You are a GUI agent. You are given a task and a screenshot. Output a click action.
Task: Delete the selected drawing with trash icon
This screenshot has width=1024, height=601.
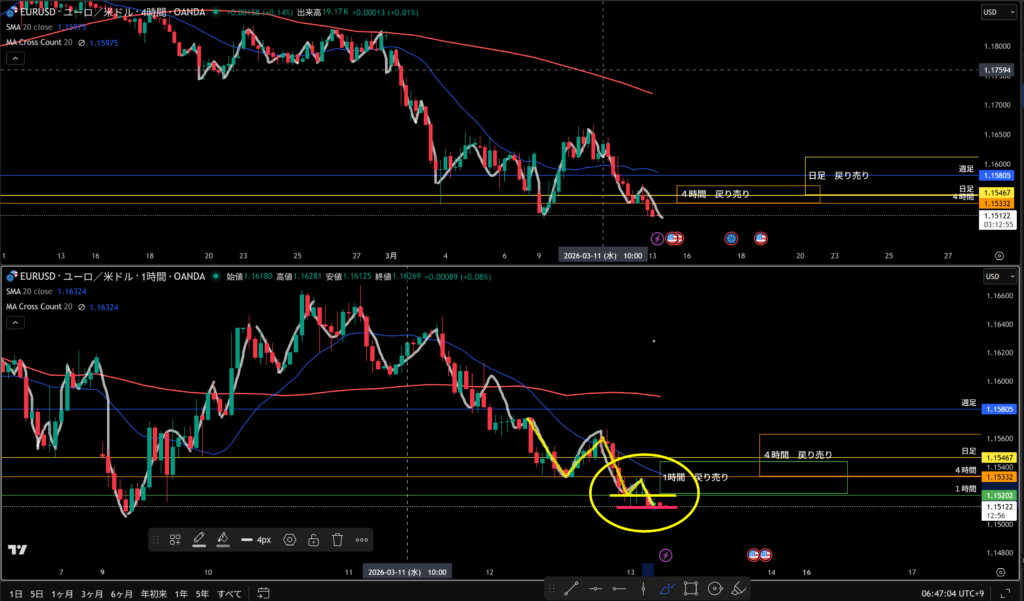337,539
